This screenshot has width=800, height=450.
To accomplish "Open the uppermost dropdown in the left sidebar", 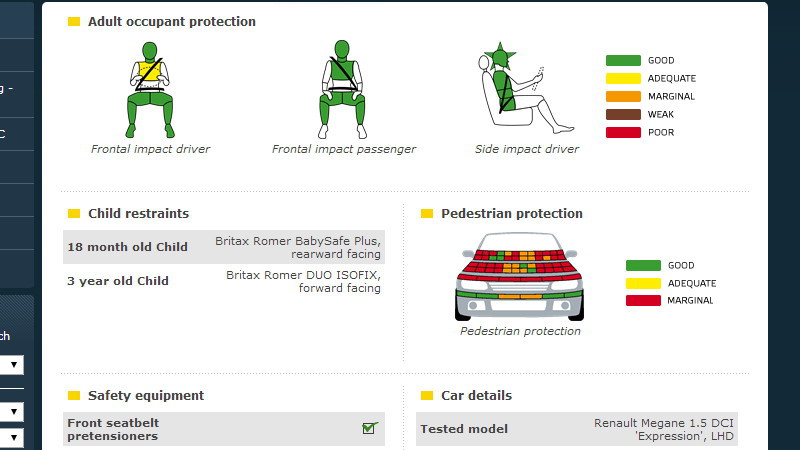I will [x=12, y=365].
